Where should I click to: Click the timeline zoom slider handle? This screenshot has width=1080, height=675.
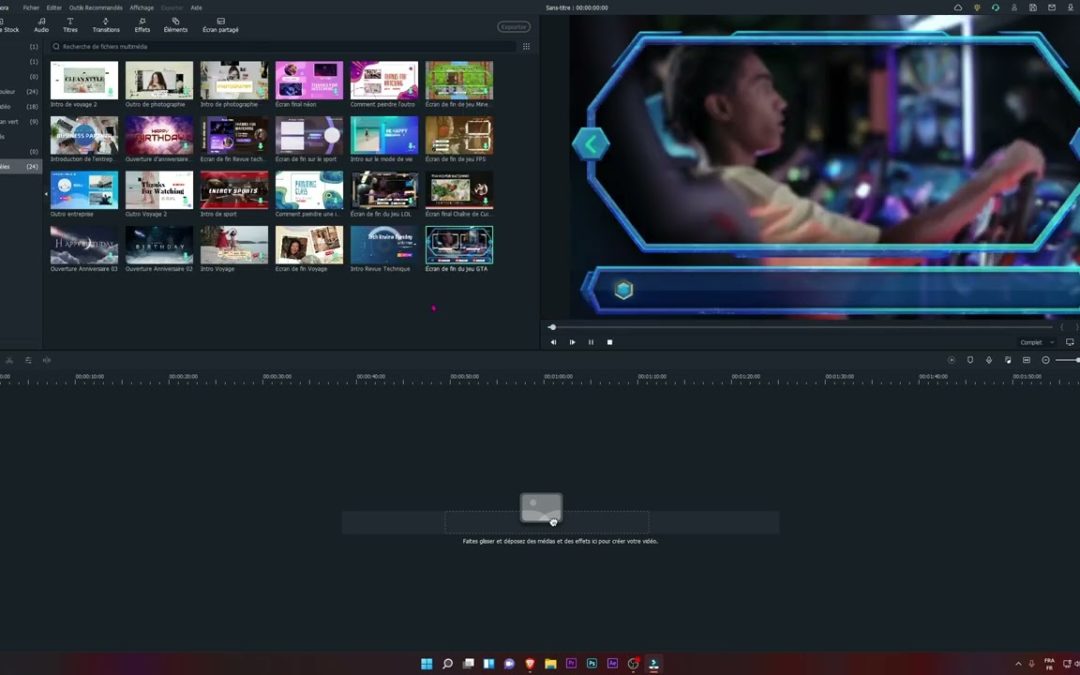[x=1077, y=360]
